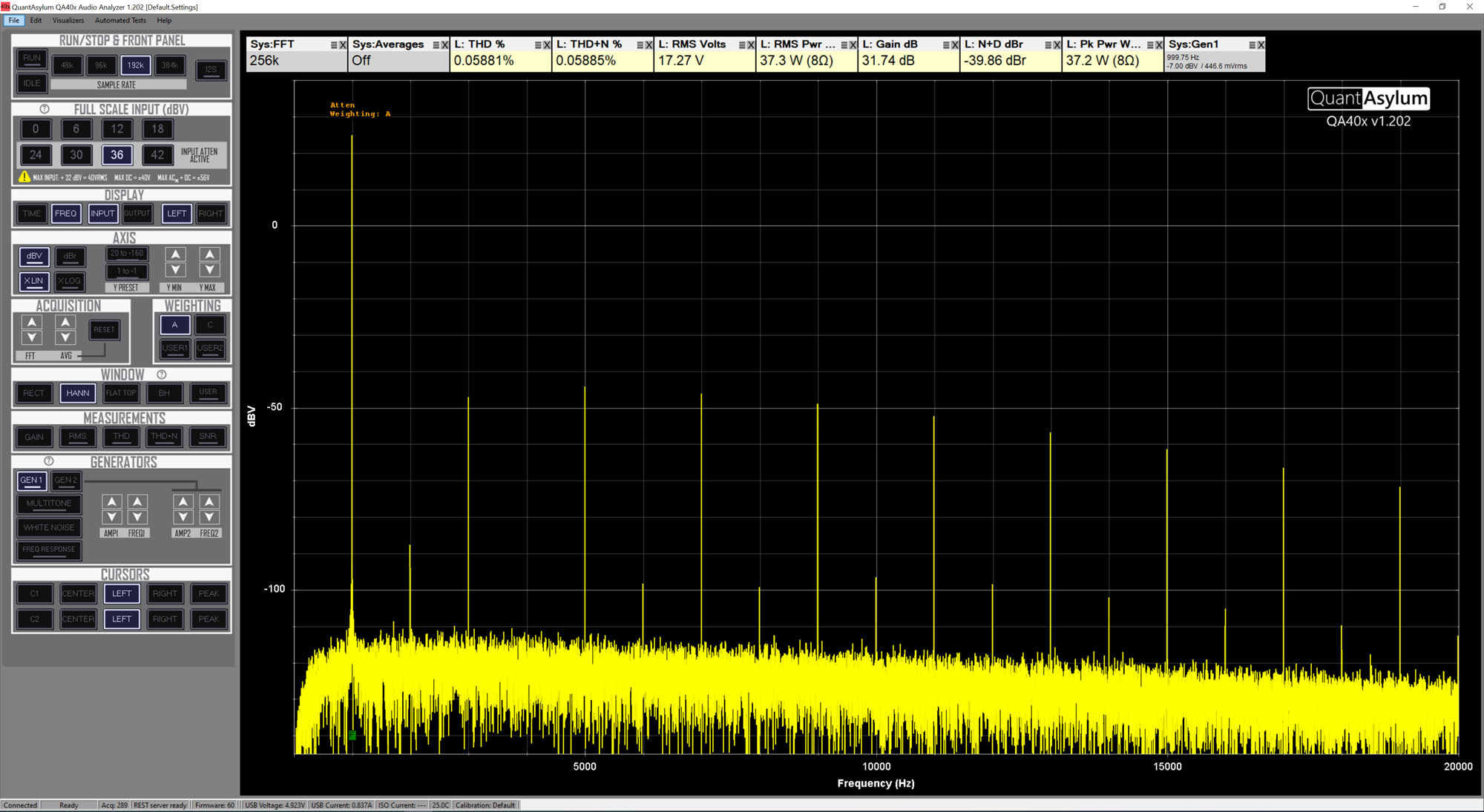Open the Generators help icon

[49, 461]
